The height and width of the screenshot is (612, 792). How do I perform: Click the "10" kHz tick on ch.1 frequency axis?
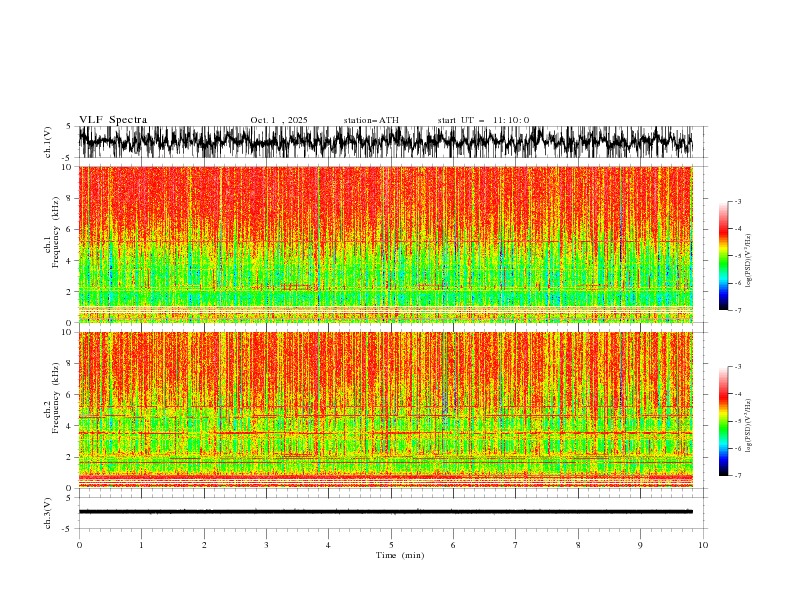(x=66, y=167)
